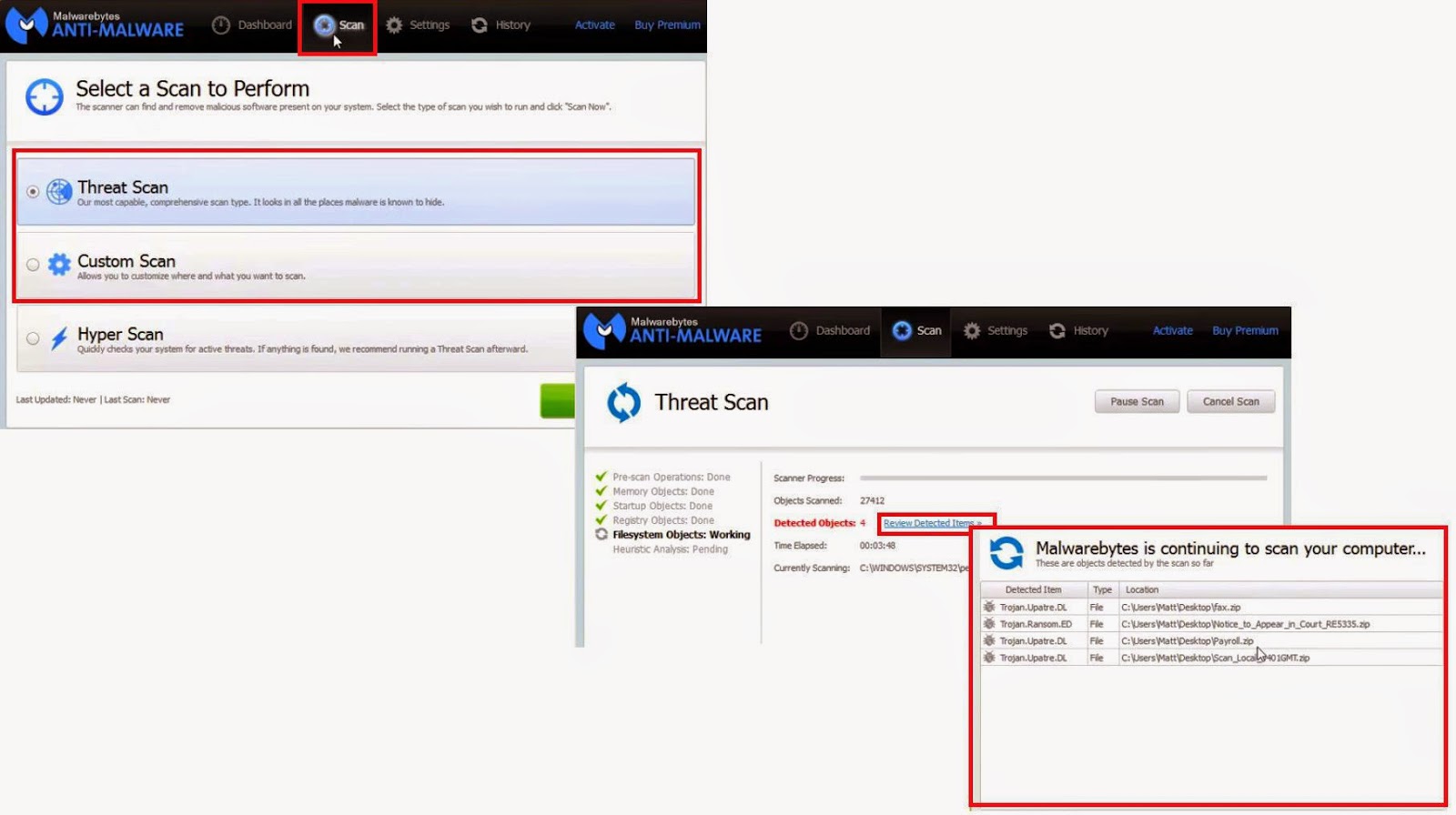Click the crosshair icon beside Select a Scan
The width and height of the screenshot is (1456, 815).
[44, 97]
